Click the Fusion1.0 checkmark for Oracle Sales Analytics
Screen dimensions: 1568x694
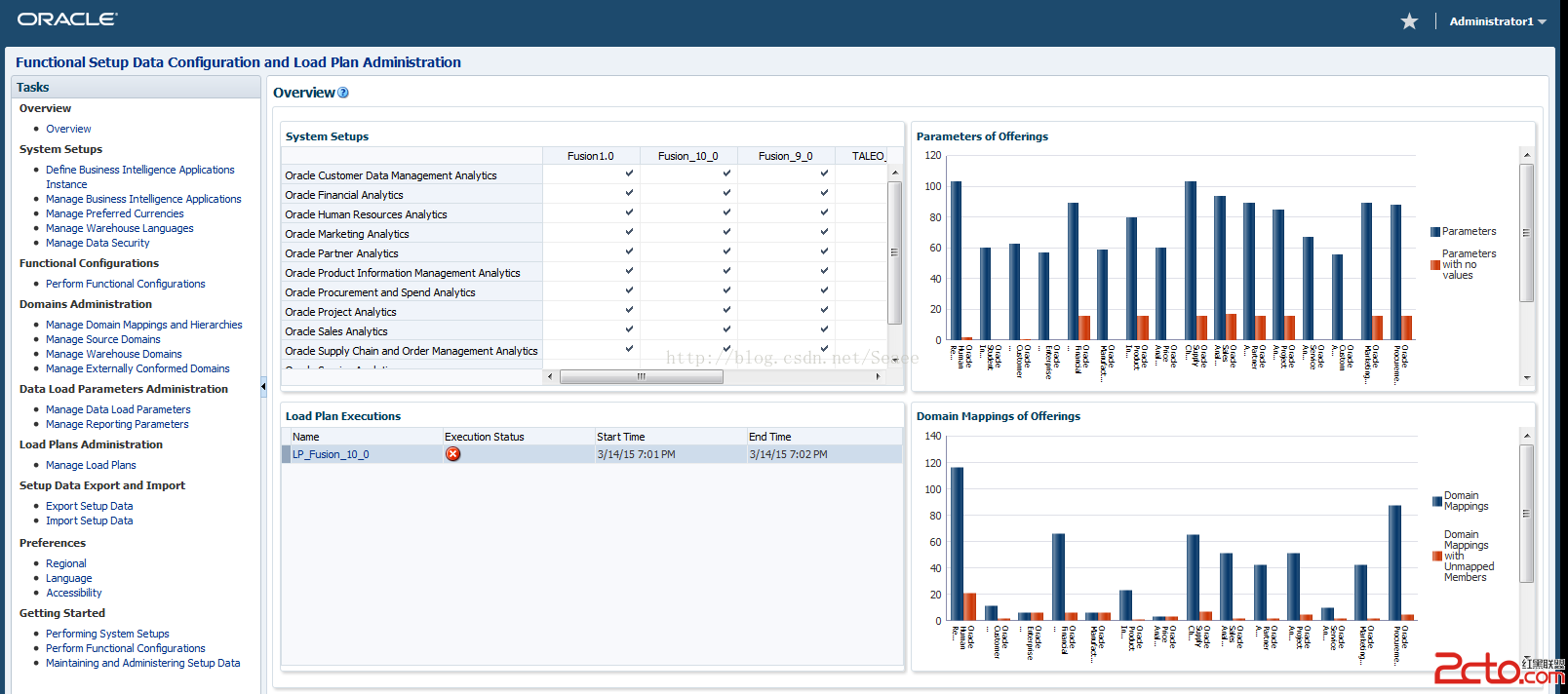[629, 329]
